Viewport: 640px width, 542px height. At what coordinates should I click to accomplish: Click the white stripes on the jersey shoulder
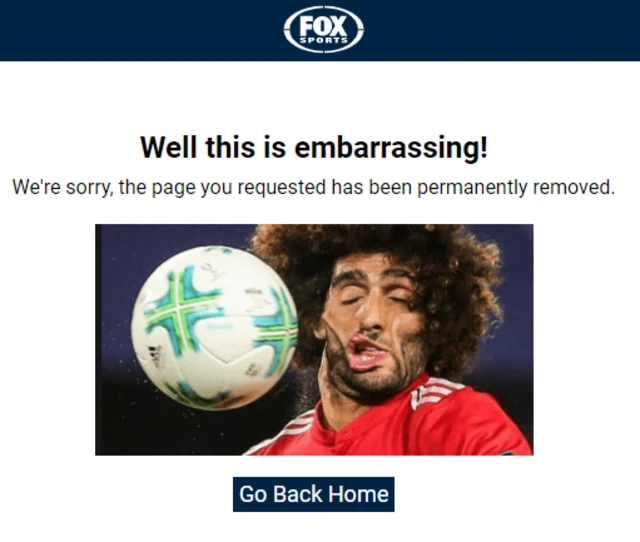click(435, 391)
